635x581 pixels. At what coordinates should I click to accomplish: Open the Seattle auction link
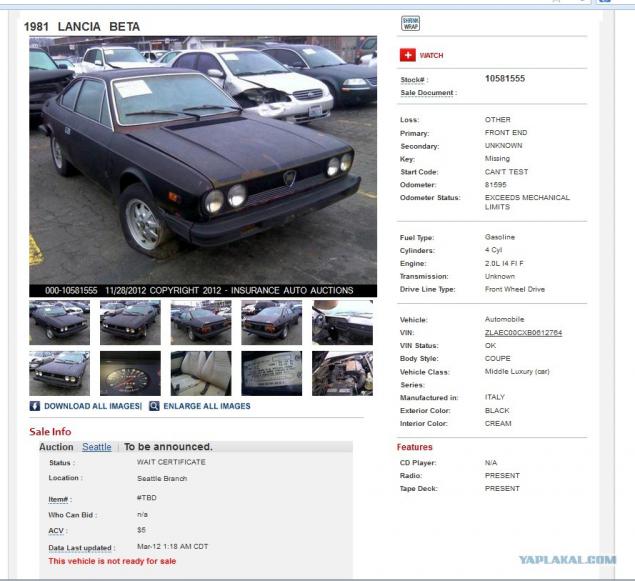tap(97, 447)
